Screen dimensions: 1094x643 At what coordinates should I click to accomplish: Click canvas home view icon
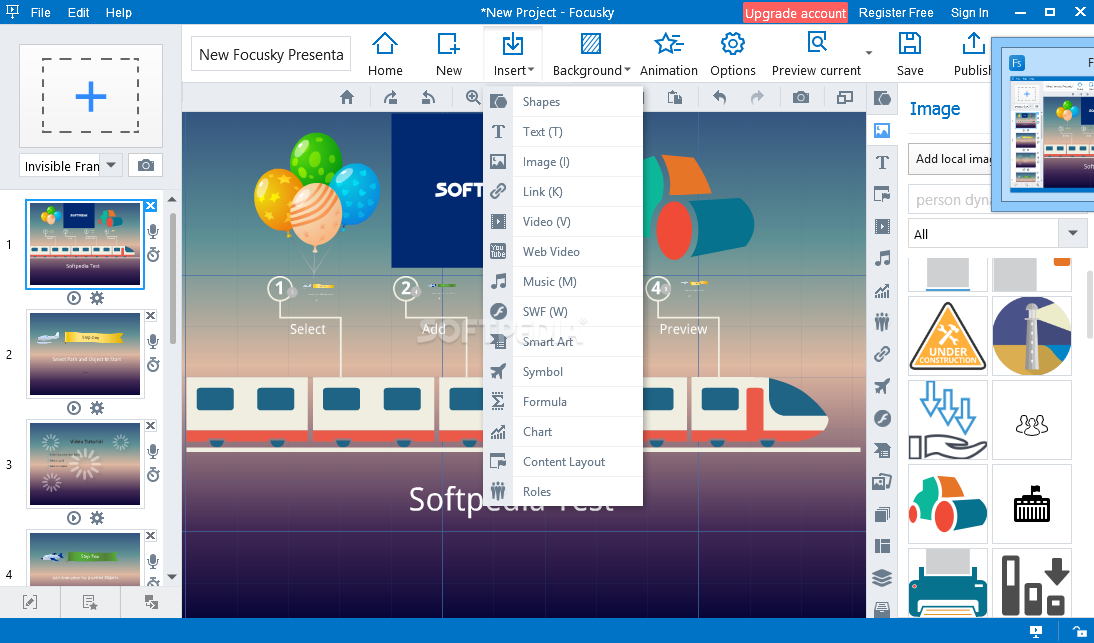point(347,98)
